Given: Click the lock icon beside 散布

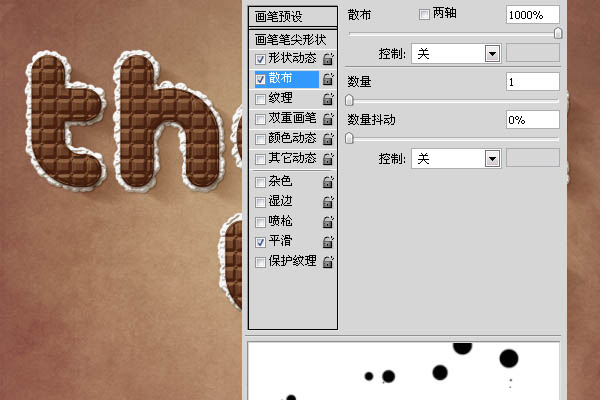Looking at the screenshot, I should tap(328, 79).
